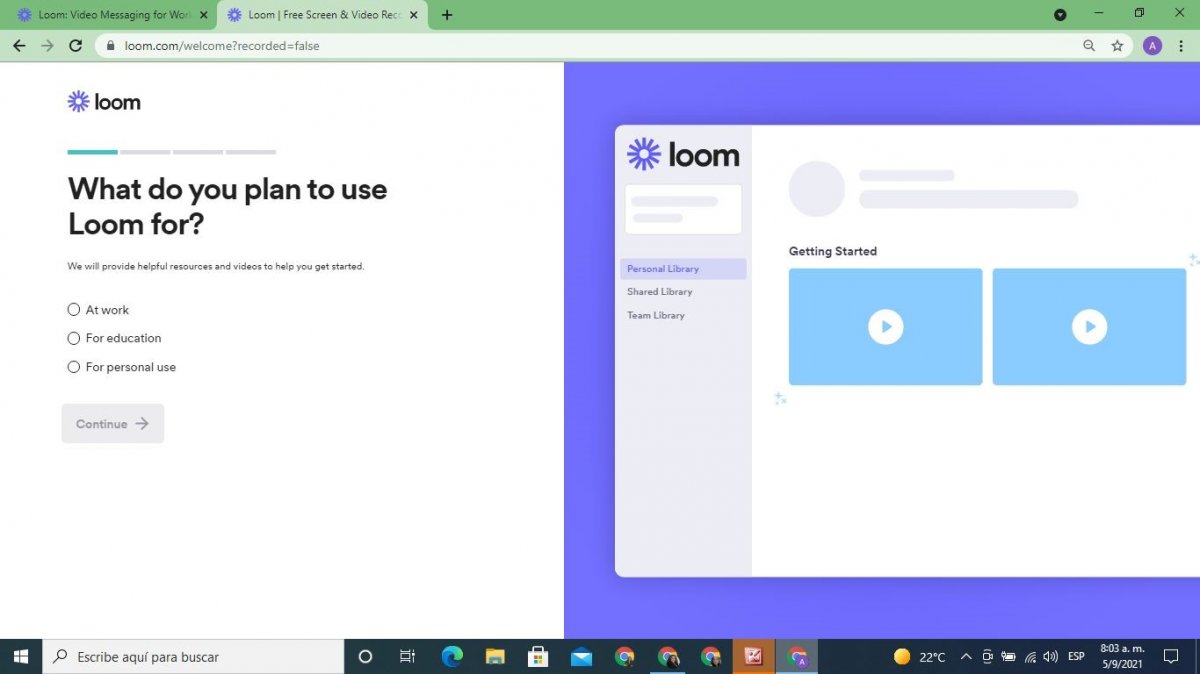Screen dimensions: 1200x674
Task: Open the Mail app from the taskbar
Action: coord(581,657)
